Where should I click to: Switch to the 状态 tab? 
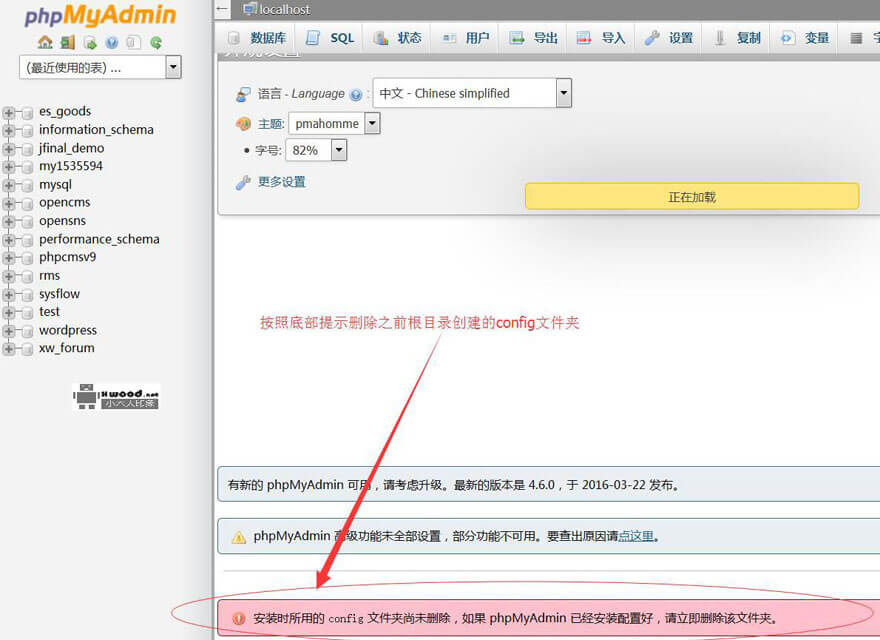click(x=398, y=38)
